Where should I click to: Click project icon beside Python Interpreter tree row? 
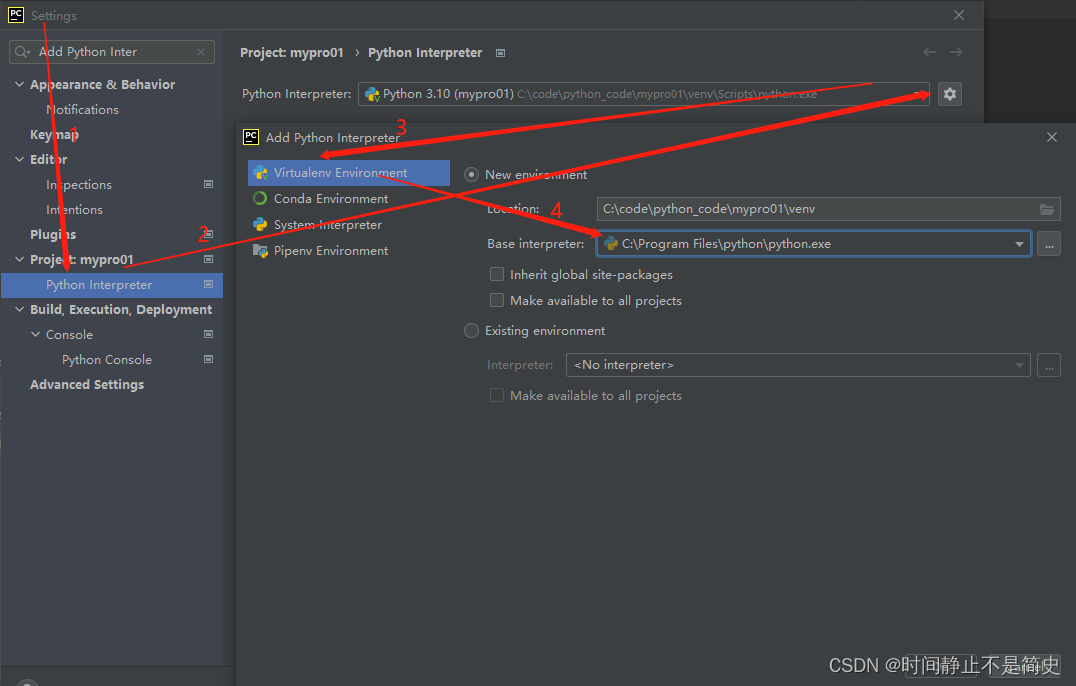point(209,284)
